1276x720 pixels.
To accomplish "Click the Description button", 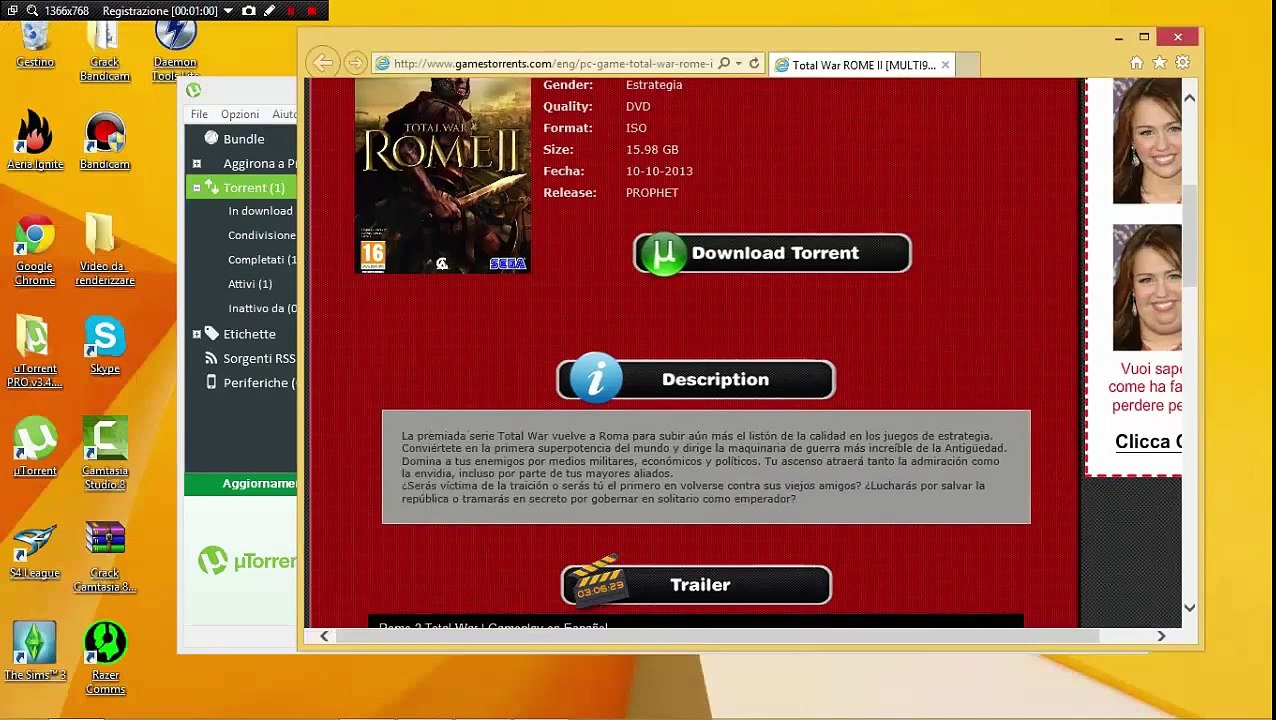I will 696,379.
